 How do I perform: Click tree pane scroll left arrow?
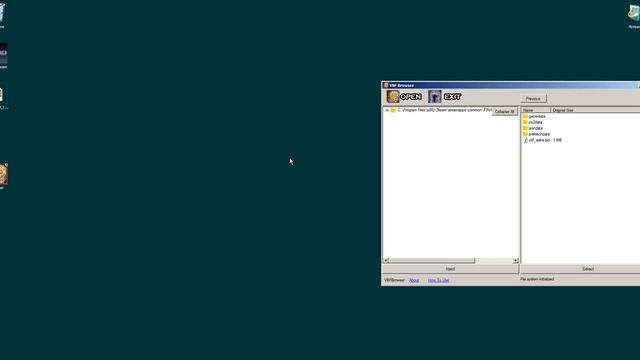(x=386, y=260)
